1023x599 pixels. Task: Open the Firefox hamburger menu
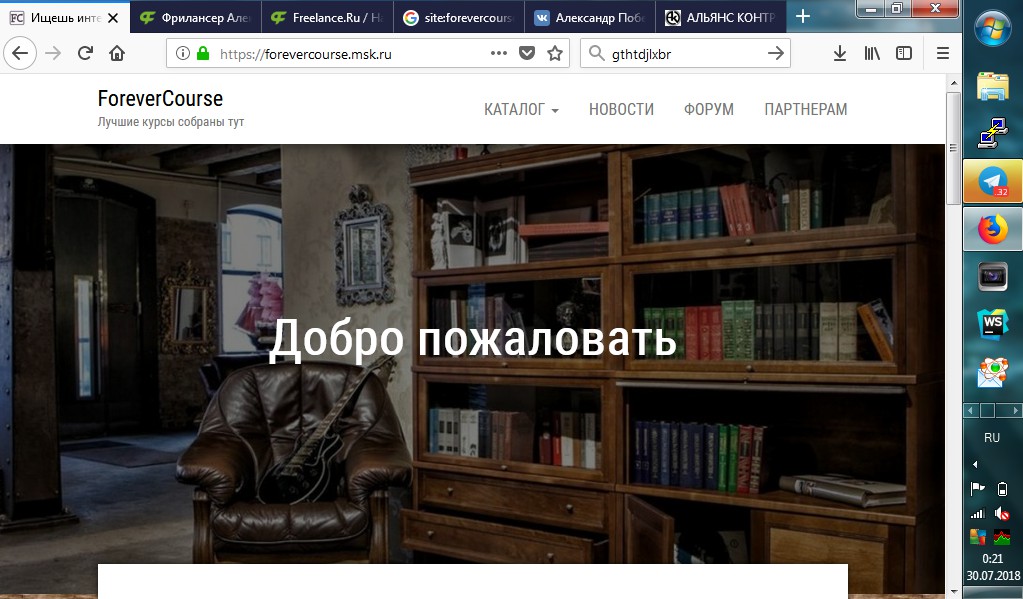943,54
